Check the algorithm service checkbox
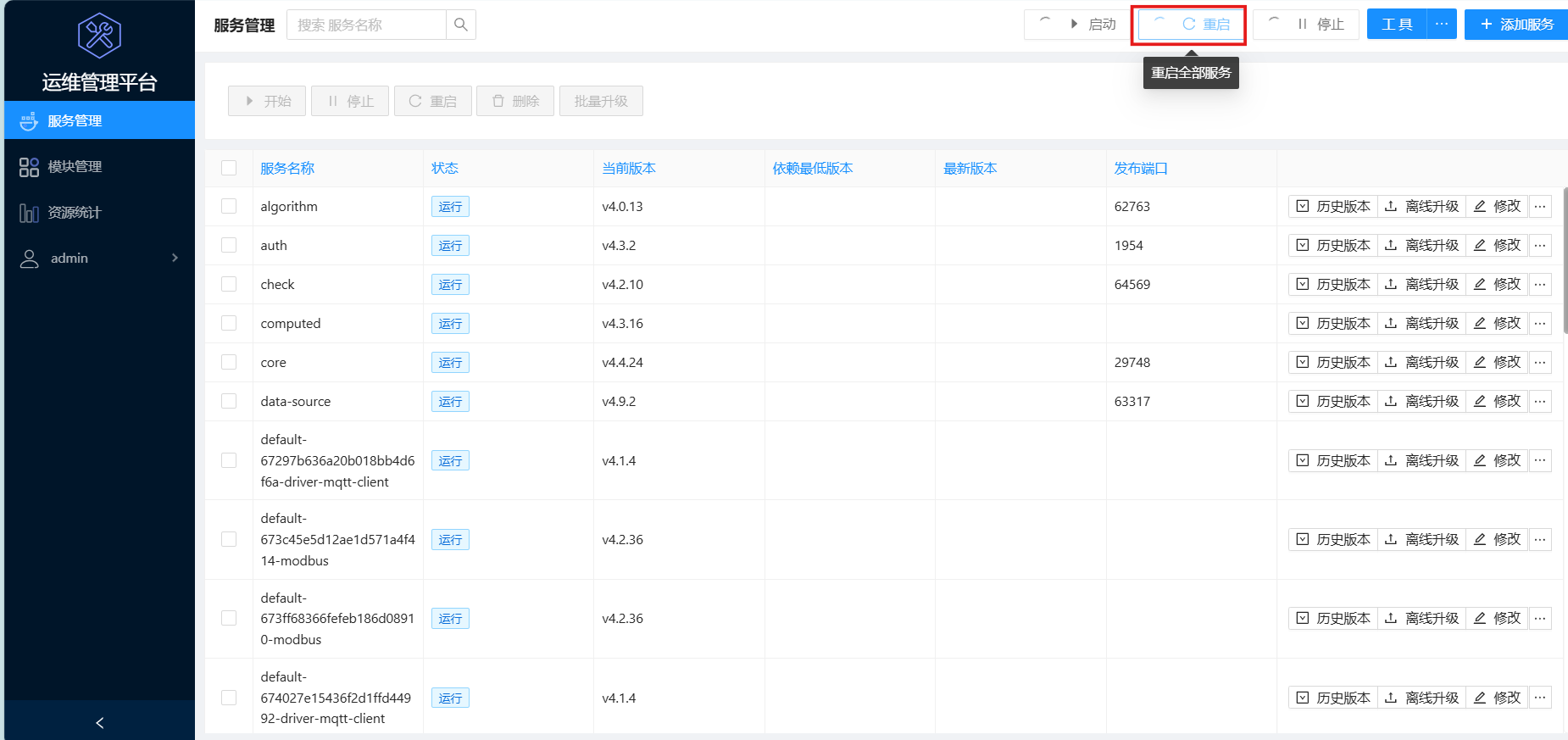Image resolution: width=1568 pixels, height=740 pixels. [x=229, y=206]
